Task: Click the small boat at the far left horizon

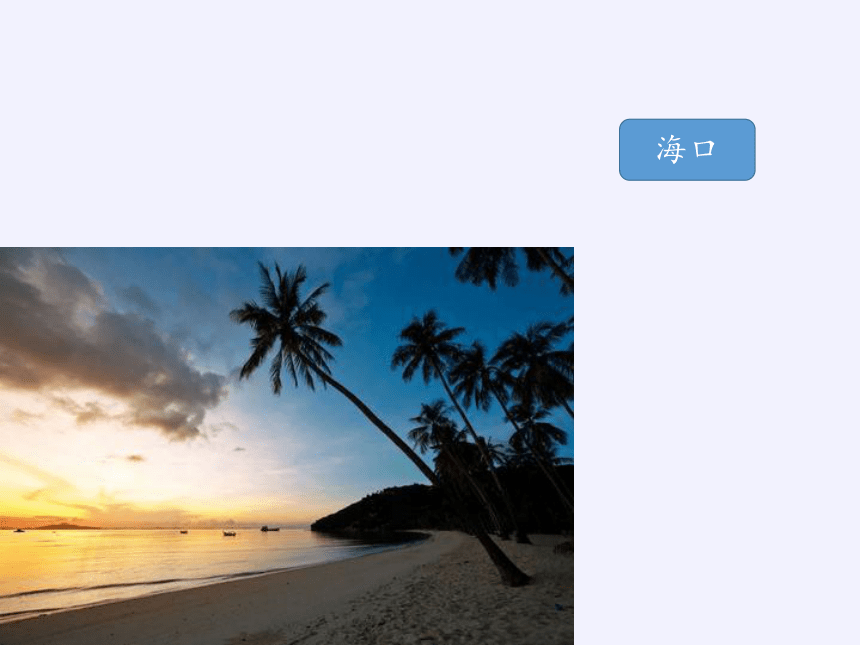Action: [19, 530]
